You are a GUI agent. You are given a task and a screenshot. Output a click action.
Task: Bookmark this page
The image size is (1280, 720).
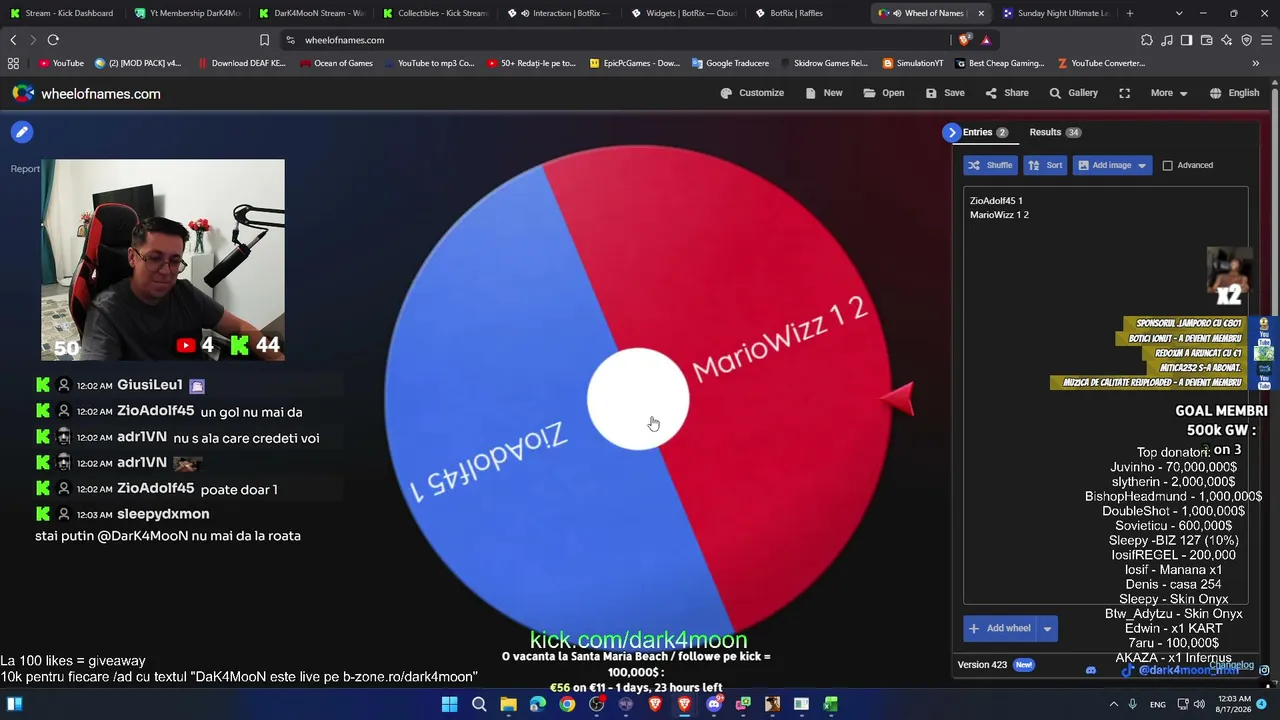264,40
